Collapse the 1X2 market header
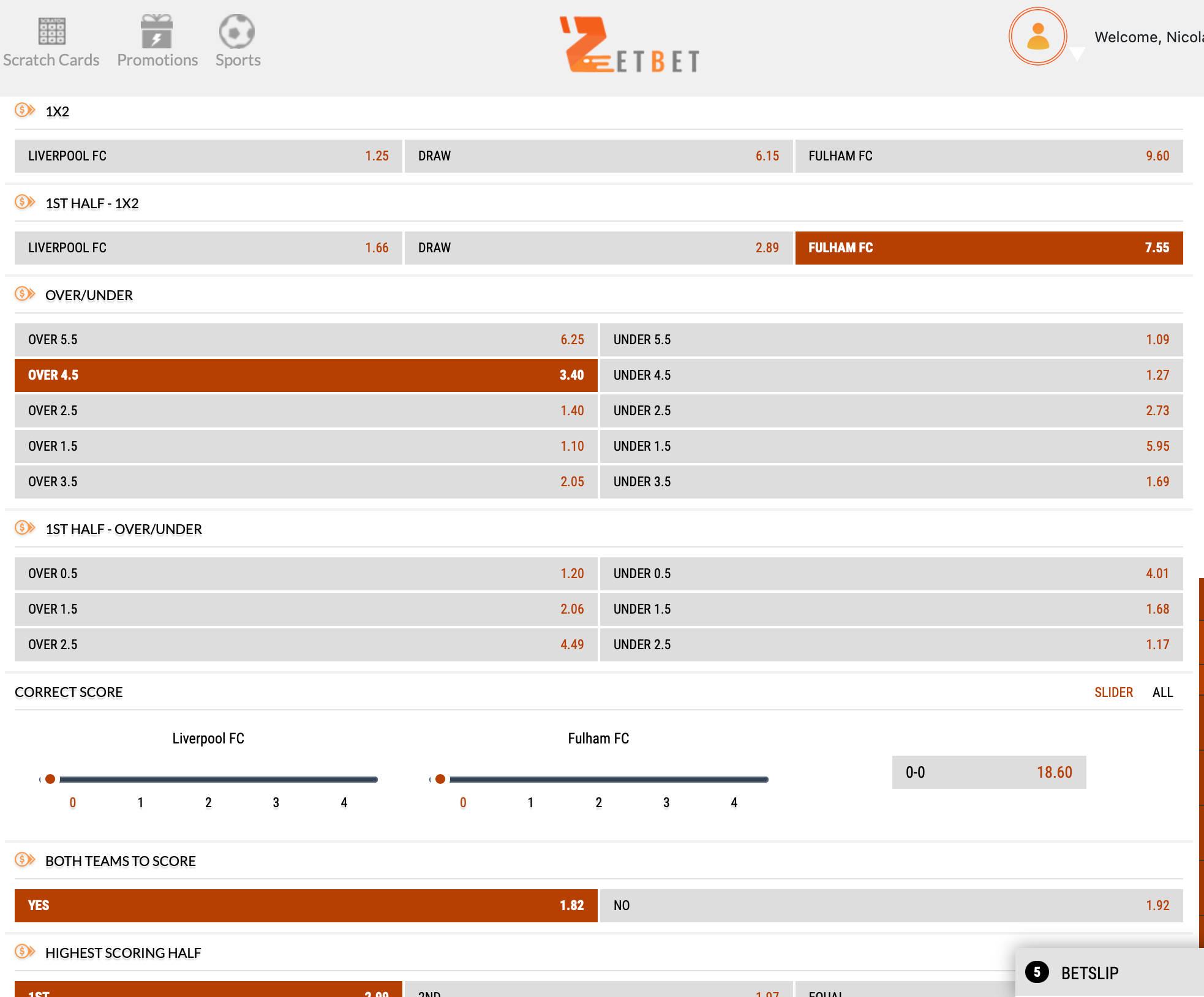This screenshot has width=1204, height=997. (x=58, y=111)
